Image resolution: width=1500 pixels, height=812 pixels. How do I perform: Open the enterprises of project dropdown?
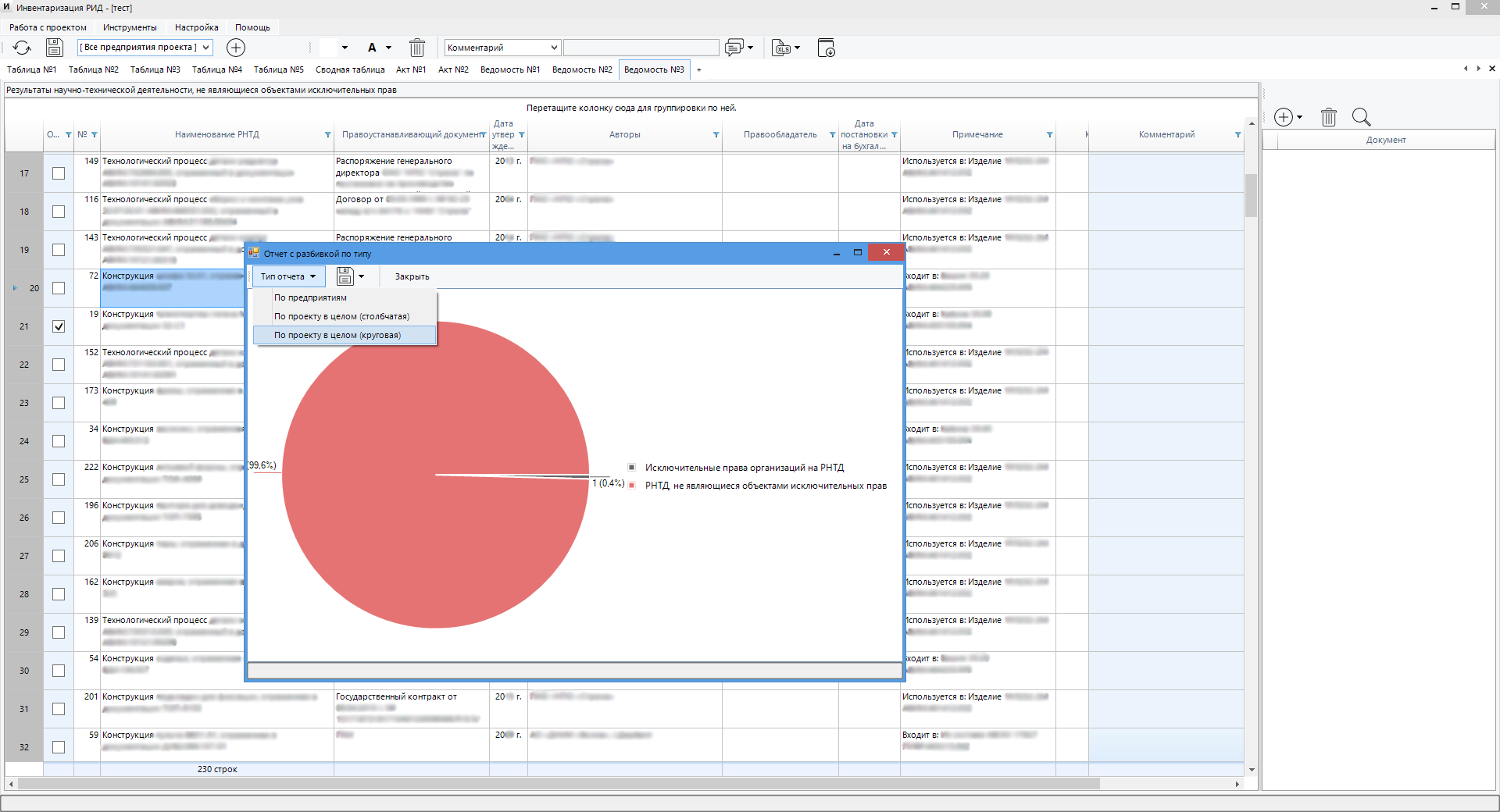click(145, 48)
